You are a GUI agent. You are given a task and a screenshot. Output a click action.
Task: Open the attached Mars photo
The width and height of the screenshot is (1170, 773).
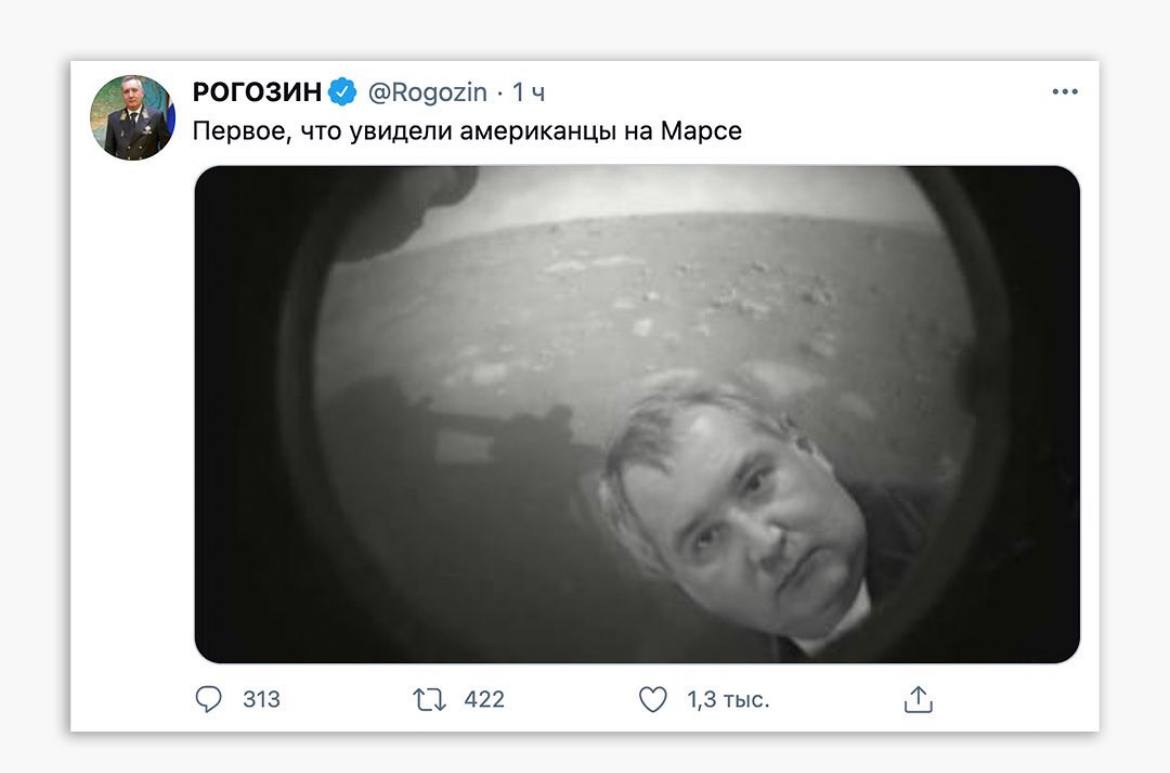click(637, 414)
